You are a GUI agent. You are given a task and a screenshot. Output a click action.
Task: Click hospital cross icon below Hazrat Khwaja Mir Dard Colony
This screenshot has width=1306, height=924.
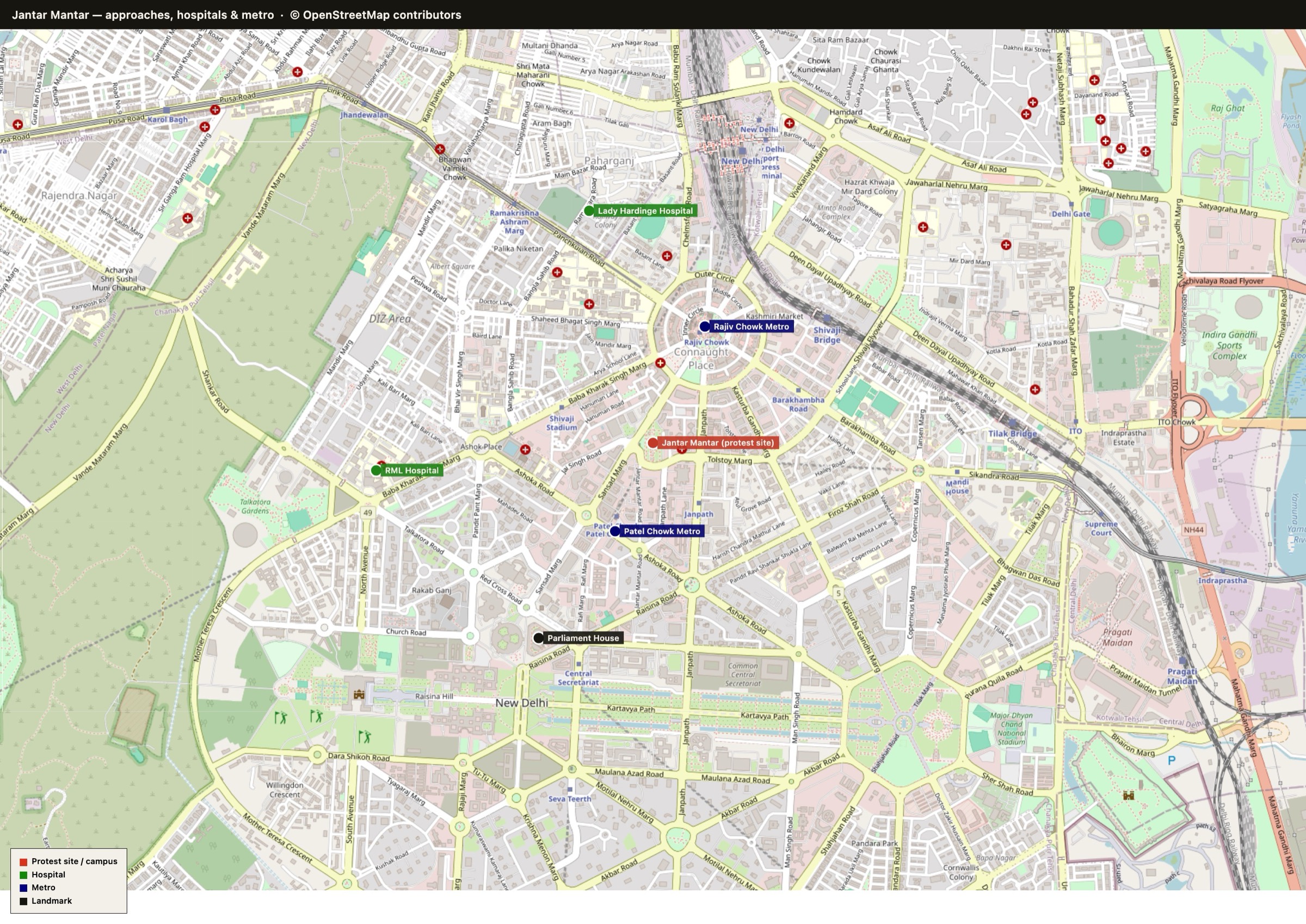click(923, 227)
